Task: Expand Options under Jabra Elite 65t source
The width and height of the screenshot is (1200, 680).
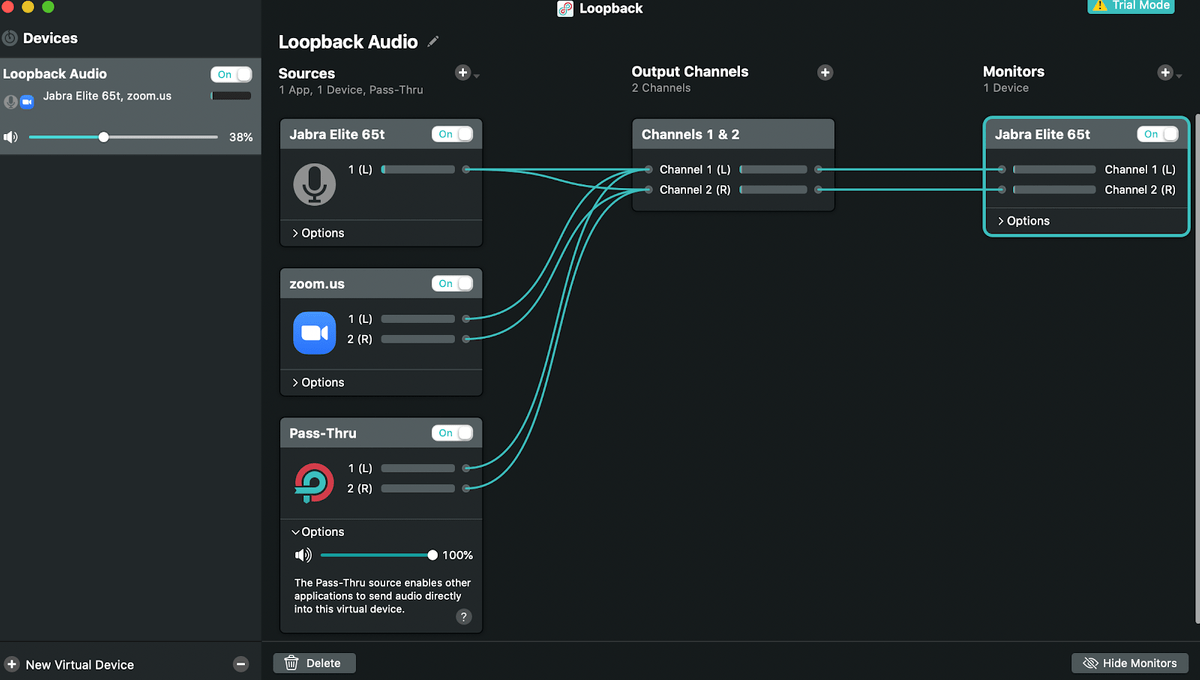Action: click(318, 233)
